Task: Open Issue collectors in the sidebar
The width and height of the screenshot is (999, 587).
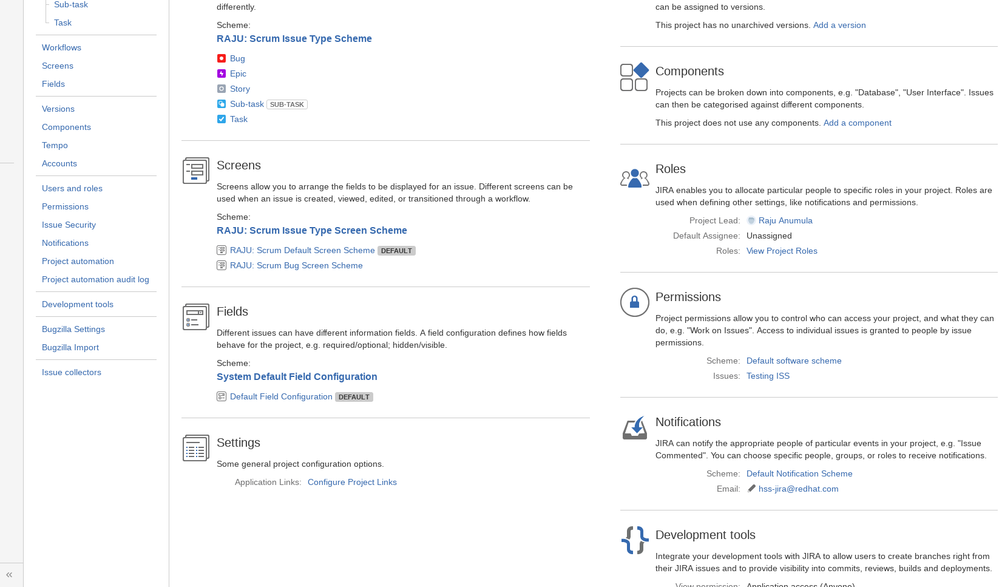Action: pyautogui.click(x=71, y=372)
